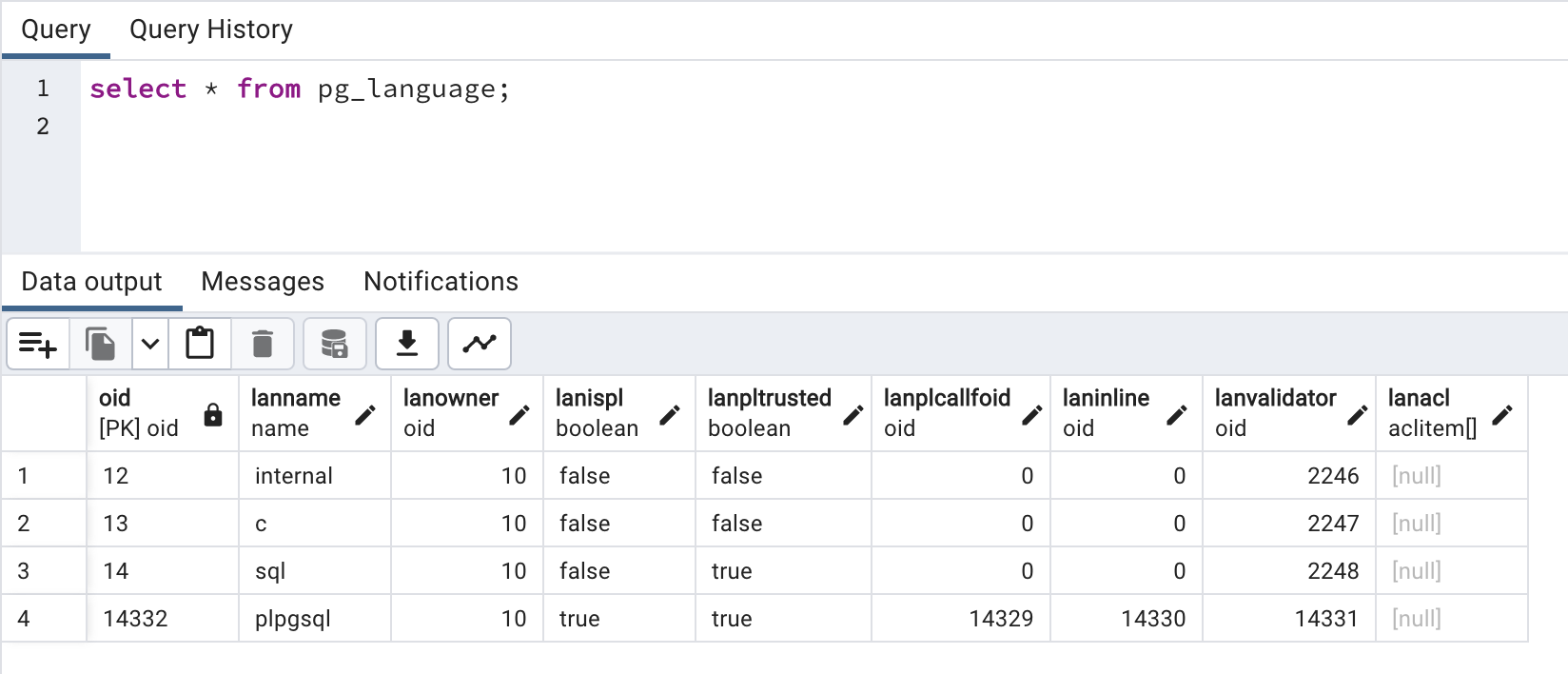Open the Graph Visualiser icon
This screenshot has height=674, width=1568.
pyautogui.click(x=480, y=344)
